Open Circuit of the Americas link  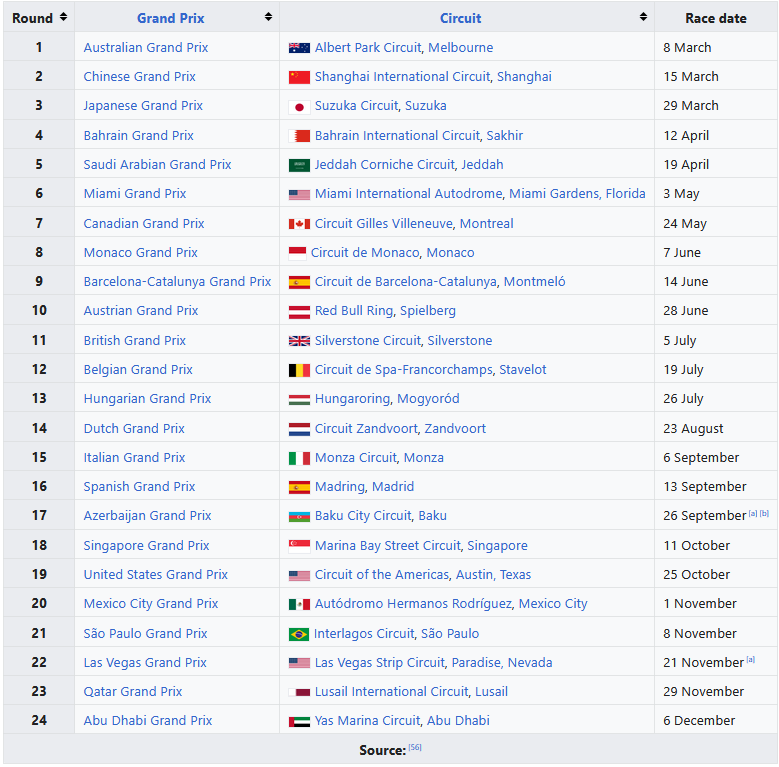click(382, 575)
